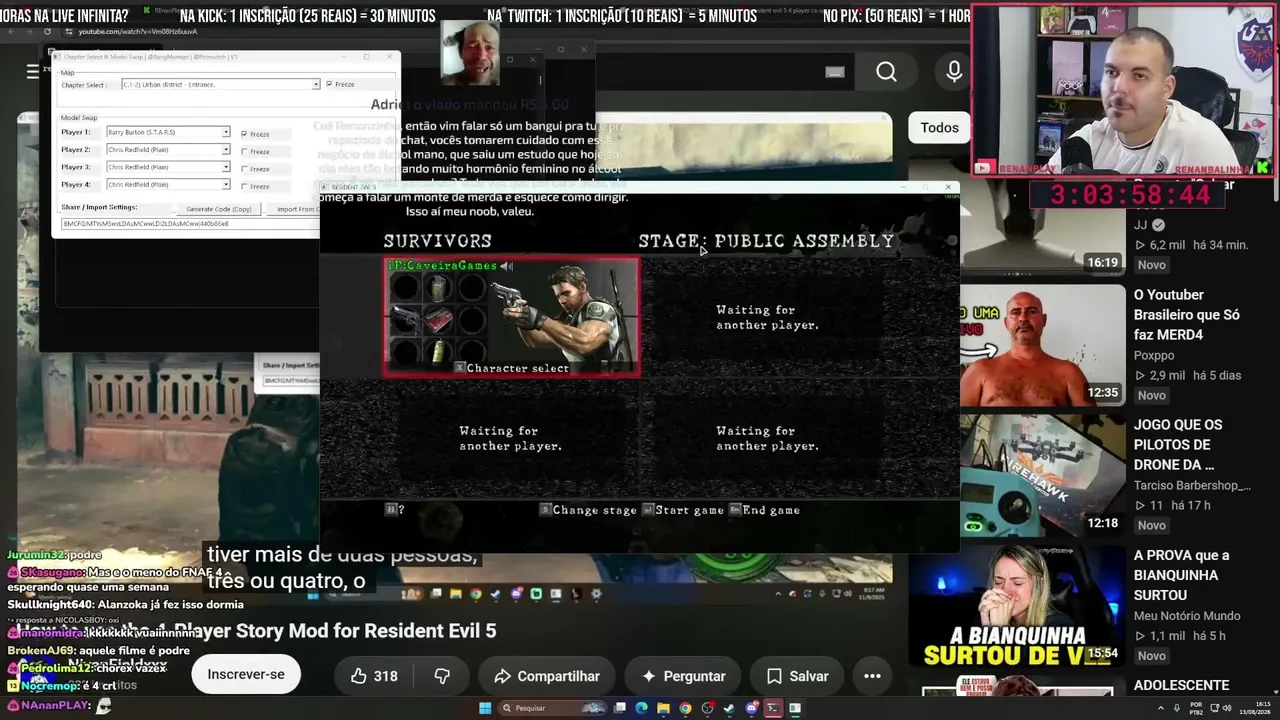Click the Salvar button
The height and width of the screenshot is (720, 1280).
(x=797, y=676)
